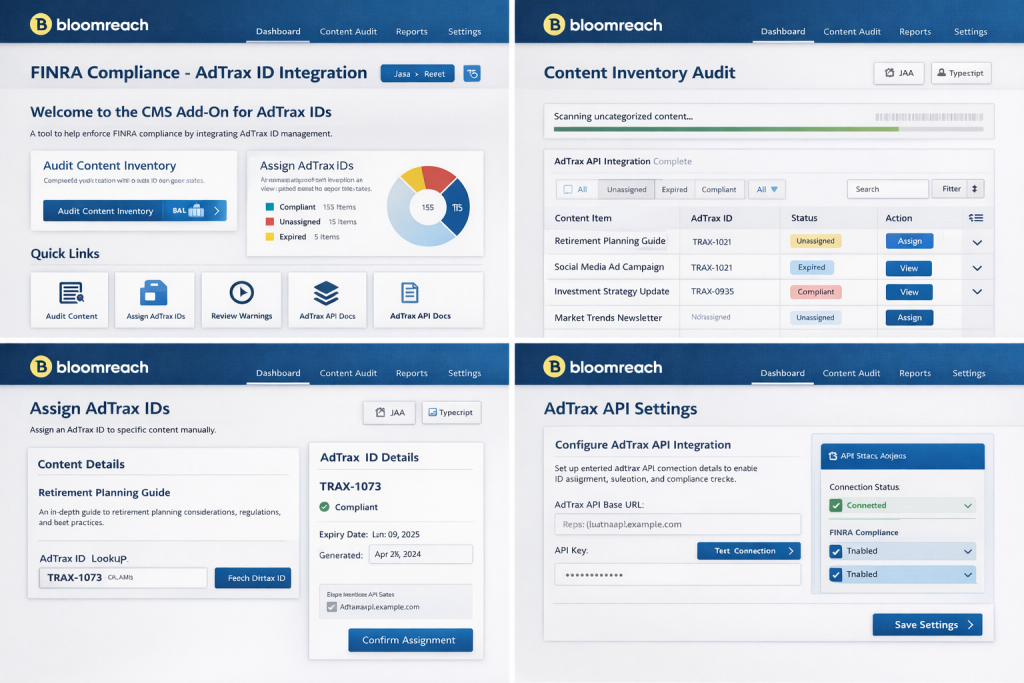Open AdTrax API Docs stacked layers icon
Image resolution: width=1024 pixels, height=683 pixels.
click(326, 293)
